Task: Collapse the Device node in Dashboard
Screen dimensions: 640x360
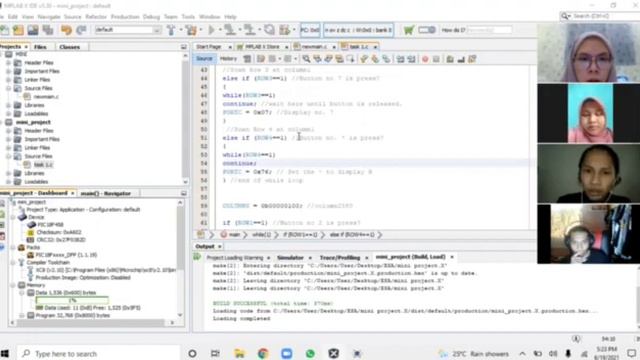Action: [x=13, y=217]
